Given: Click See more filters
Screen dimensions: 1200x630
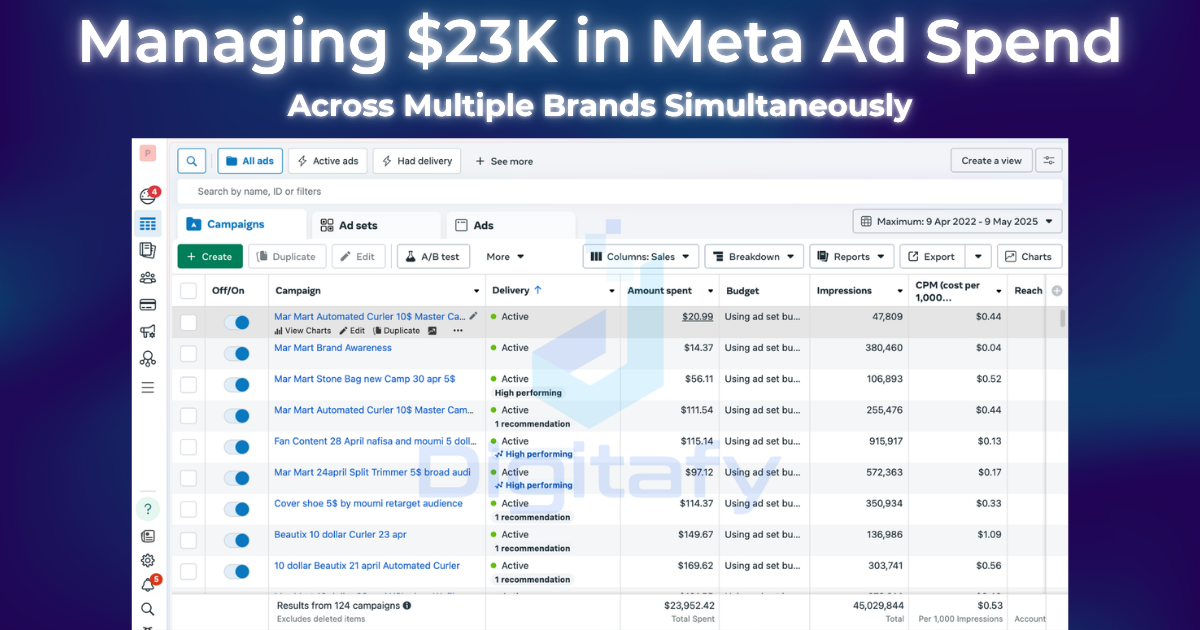Looking at the screenshot, I should point(504,161).
